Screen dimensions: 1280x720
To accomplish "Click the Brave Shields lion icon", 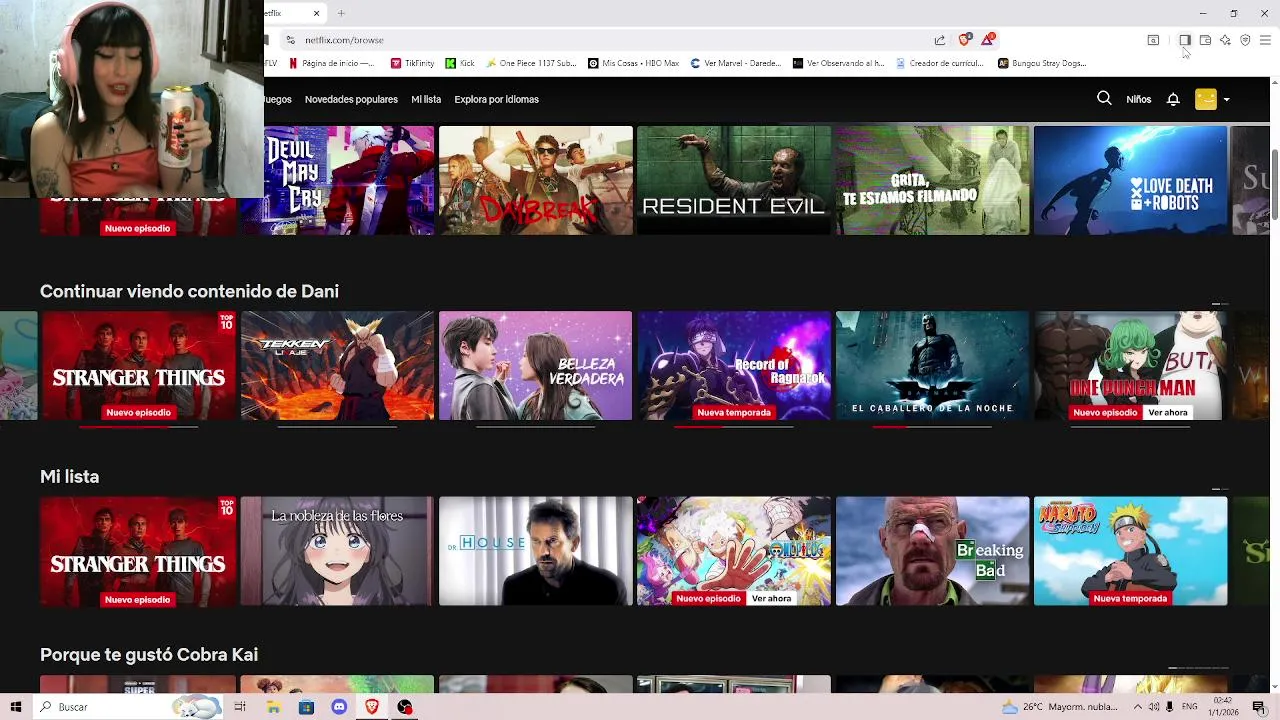I will click(964, 40).
